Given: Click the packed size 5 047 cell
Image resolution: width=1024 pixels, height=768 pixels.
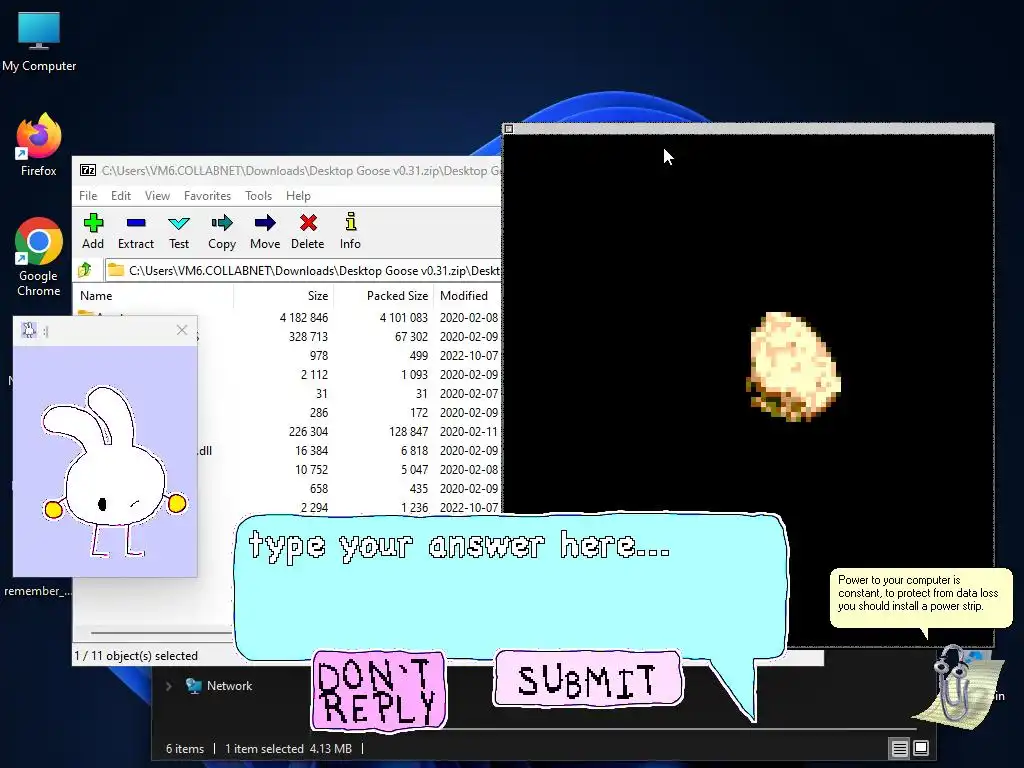Looking at the screenshot, I should [414, 470].
